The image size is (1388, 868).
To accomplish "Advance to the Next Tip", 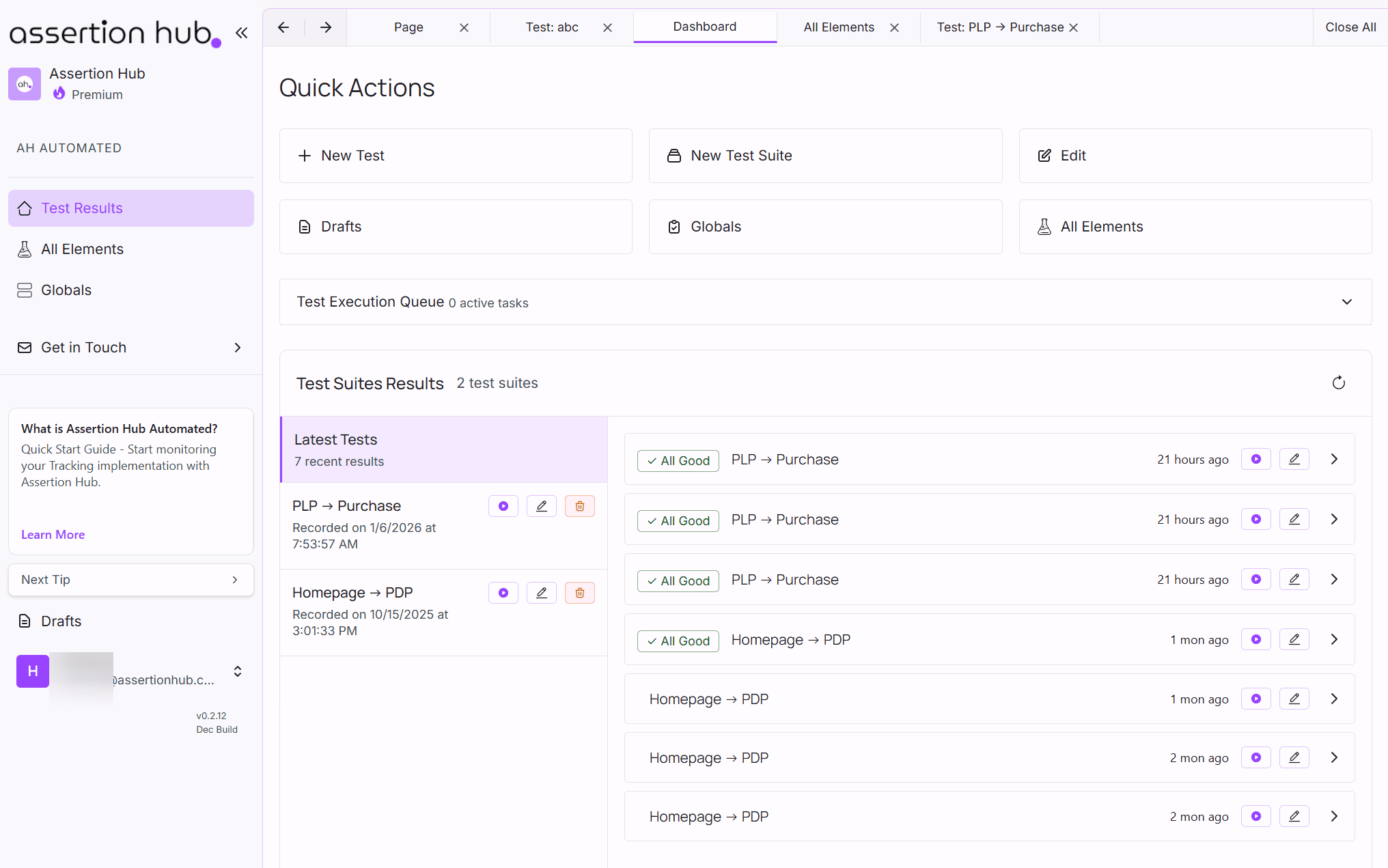I will coord(130,579).
